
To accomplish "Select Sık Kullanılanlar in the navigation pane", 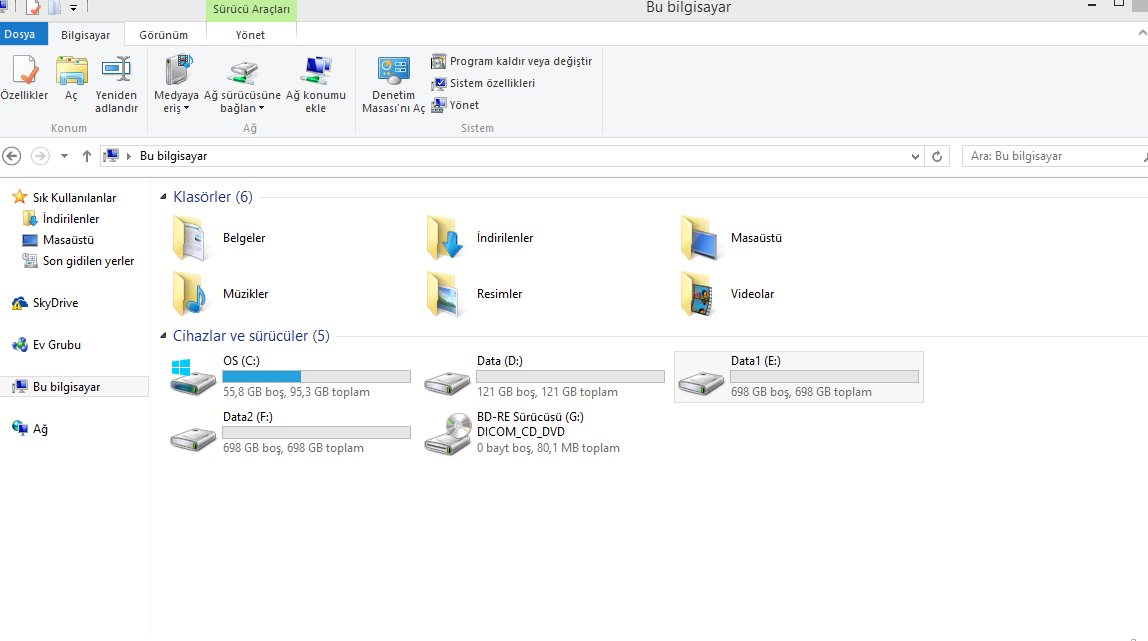I will click(x=74, y=198).
